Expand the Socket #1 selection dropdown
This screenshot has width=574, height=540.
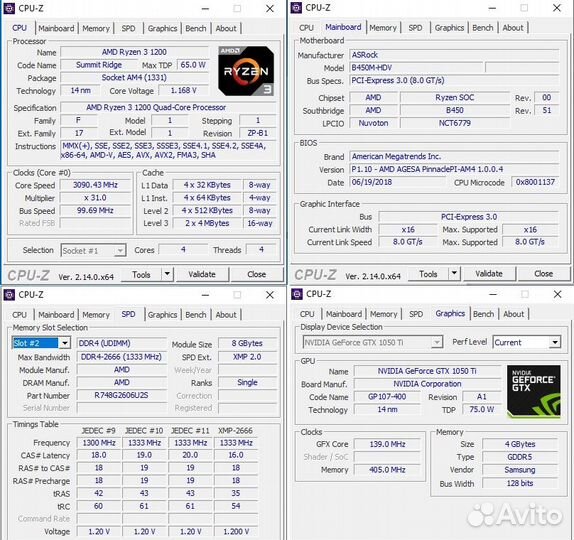coord(120,251)
